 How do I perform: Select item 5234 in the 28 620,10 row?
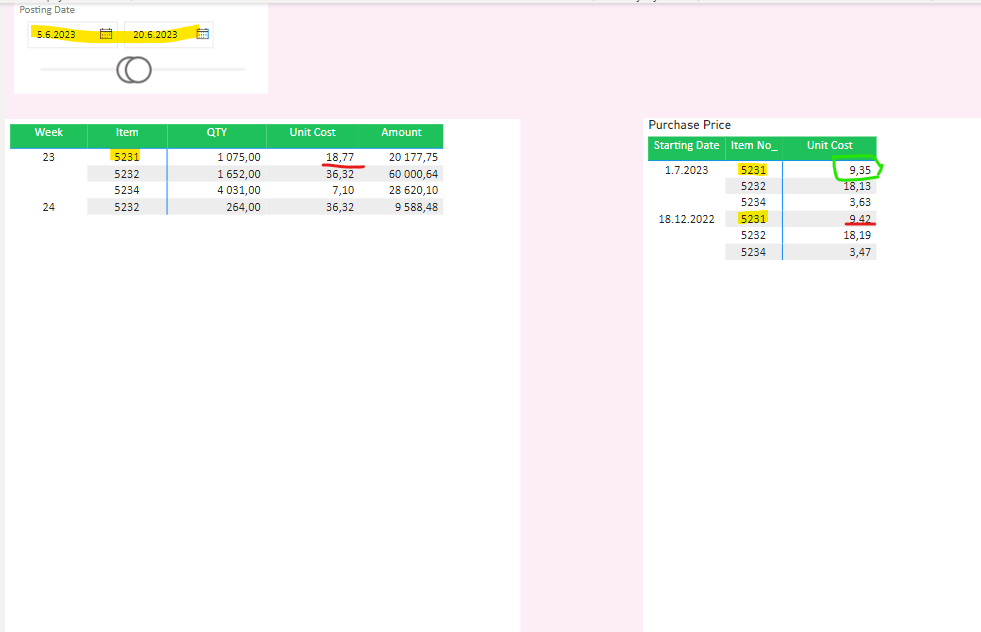coord(126,190)
